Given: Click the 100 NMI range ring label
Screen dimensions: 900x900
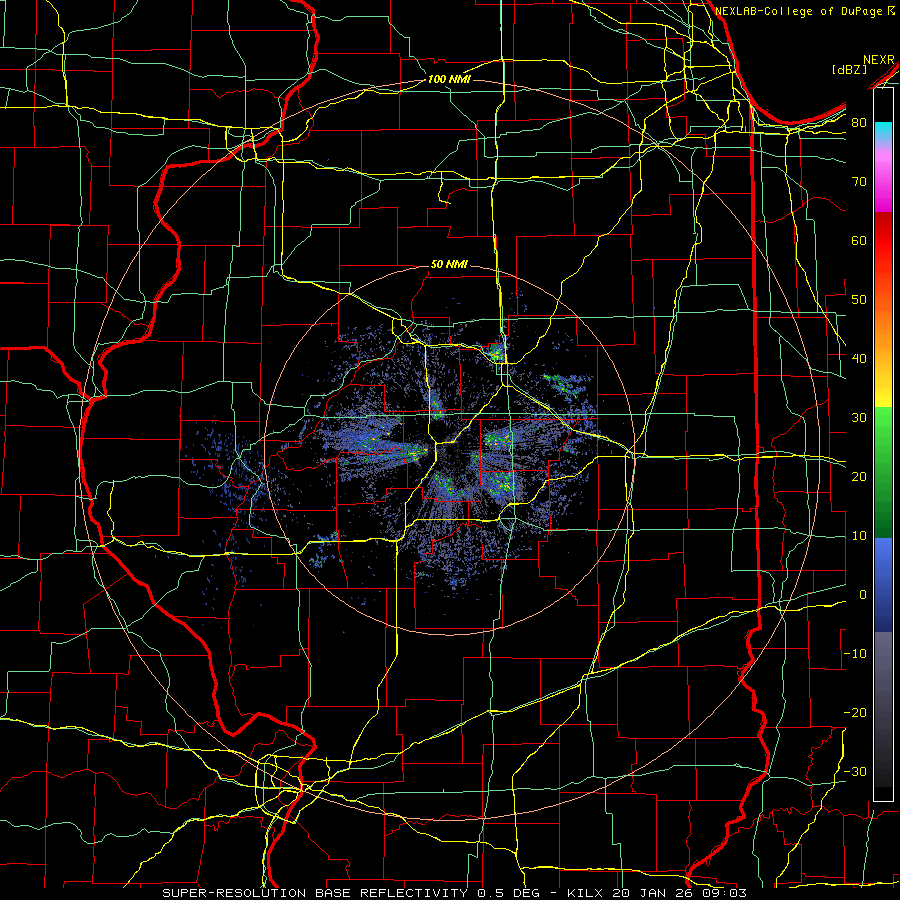Looking at the screenshot, I should click(449, 79).
